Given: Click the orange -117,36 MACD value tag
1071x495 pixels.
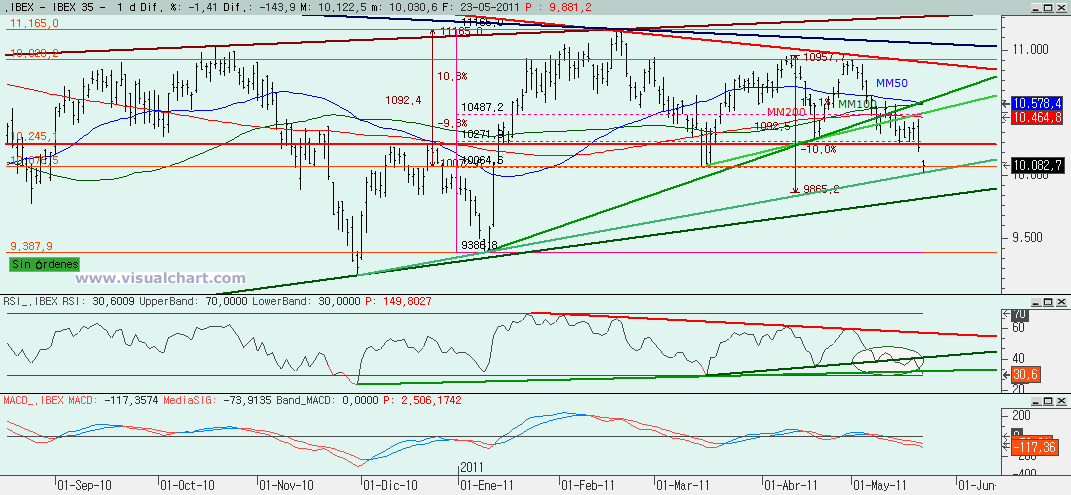Looking at the screenshot, I should (1035, 447).
